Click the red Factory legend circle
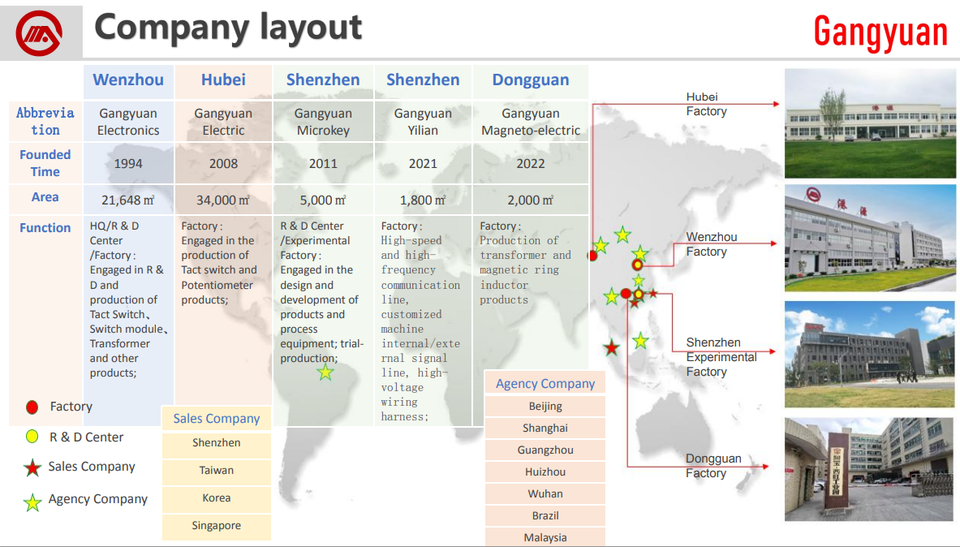The width and height of the screenshot is (960, 547). point(32,407)
